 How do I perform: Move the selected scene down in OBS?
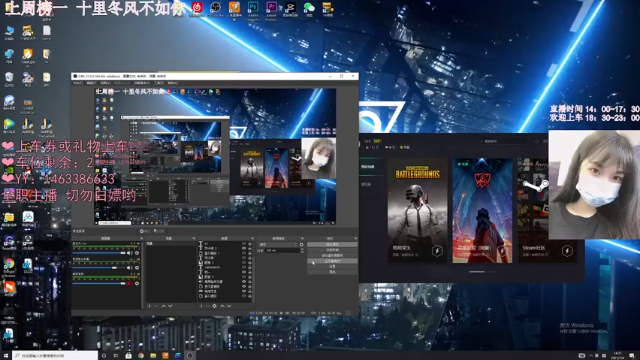[x=170, y=306]
